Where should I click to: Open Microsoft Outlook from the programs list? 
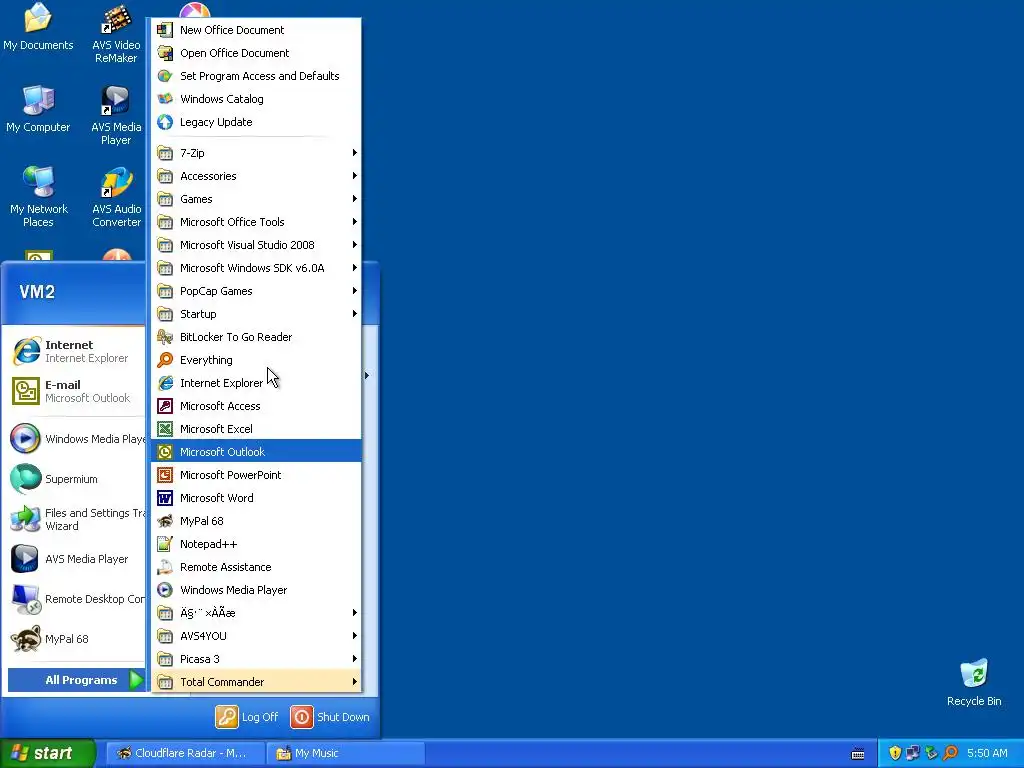click(256, 451)
